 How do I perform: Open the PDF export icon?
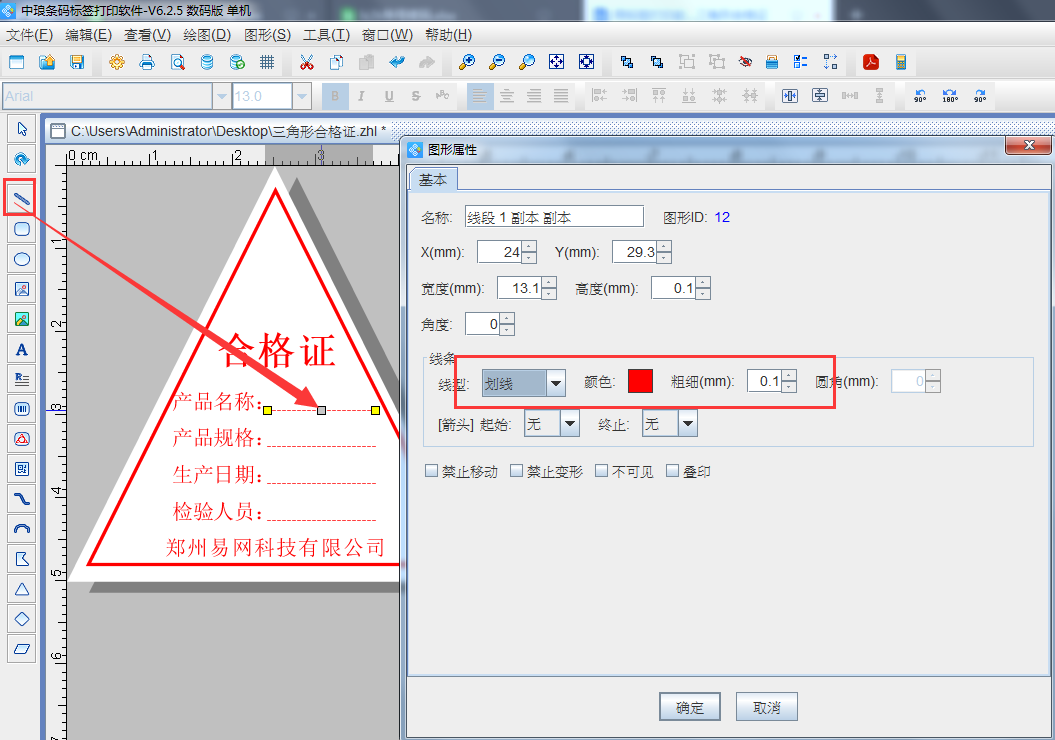[871, 63]
